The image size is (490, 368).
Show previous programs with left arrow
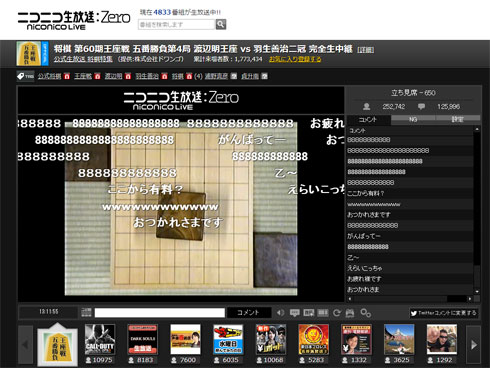tap(25, 344)
